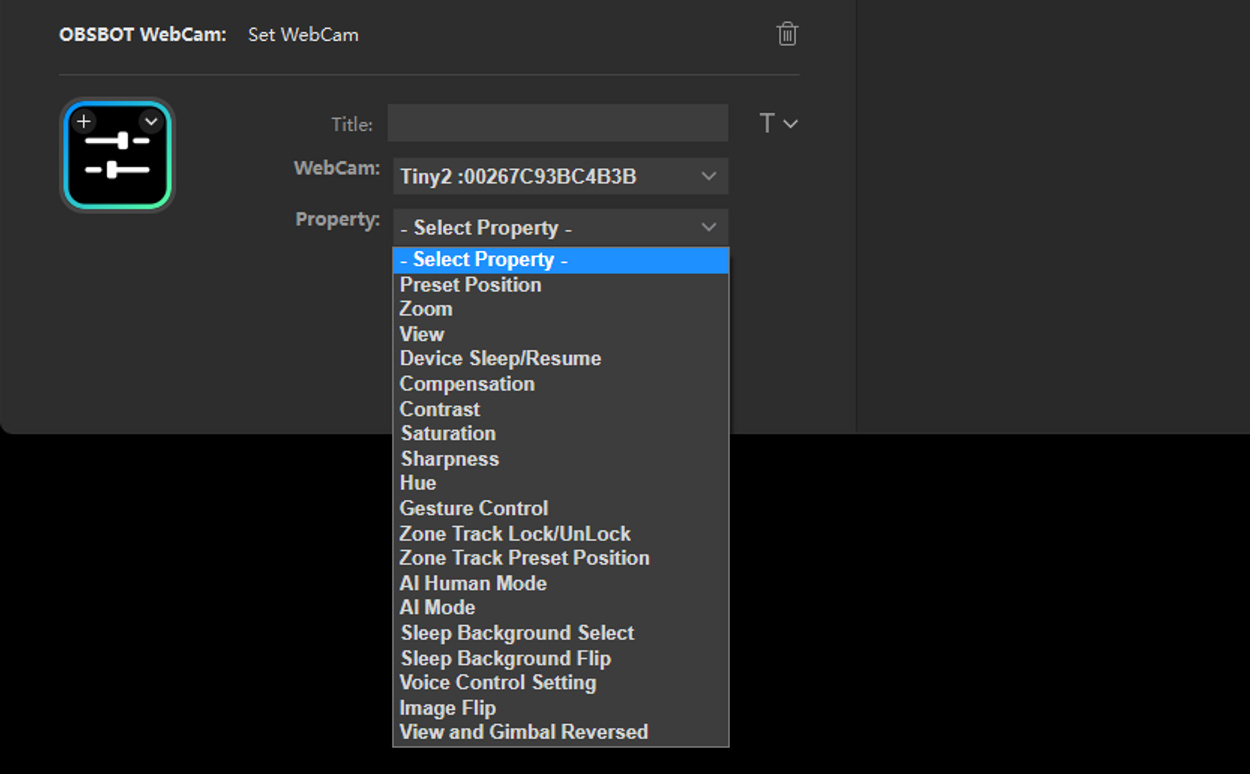Delete the OBSBOT WebCam action
The width and height of the screenshot is (1250, 774).
[787, 33]
